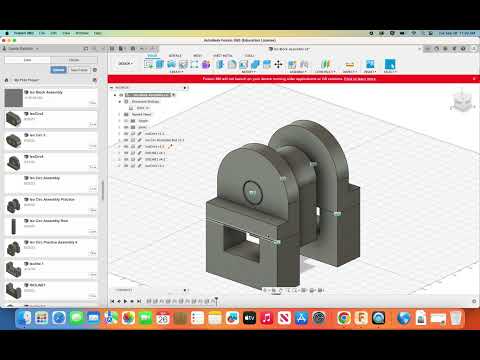This screenshot has width=480, height=360.
Task: Jump to timeline end with the skip-forward button
Action: [x=139, y=301]
